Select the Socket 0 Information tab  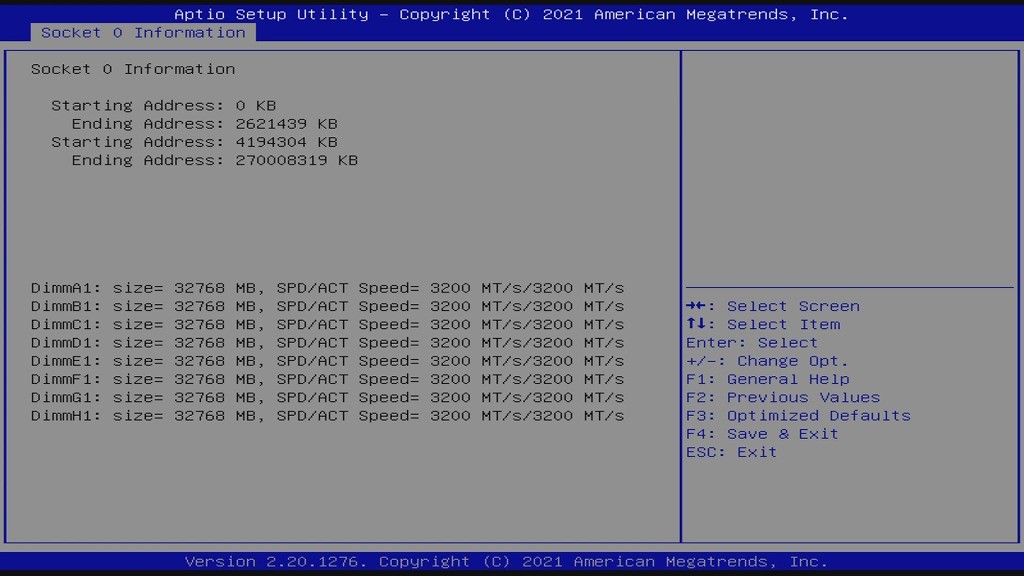143,33
